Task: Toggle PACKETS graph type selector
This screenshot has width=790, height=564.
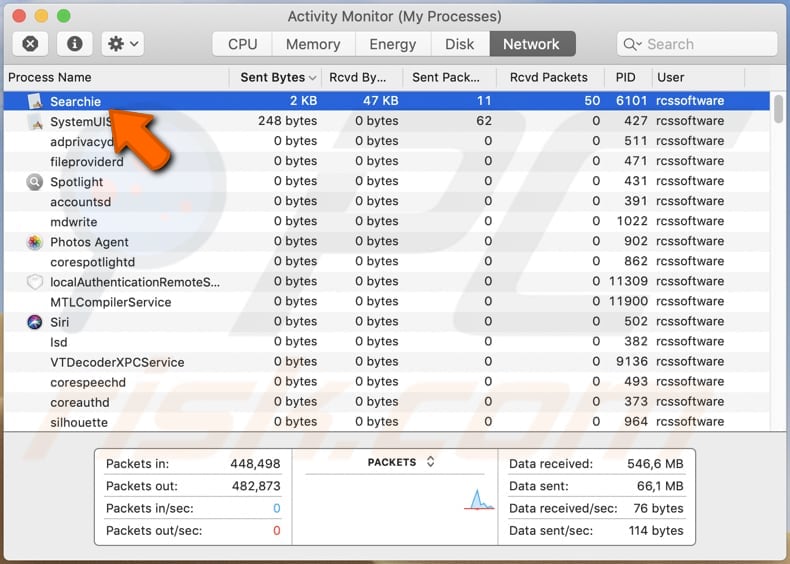Action: tap(401, 462)
